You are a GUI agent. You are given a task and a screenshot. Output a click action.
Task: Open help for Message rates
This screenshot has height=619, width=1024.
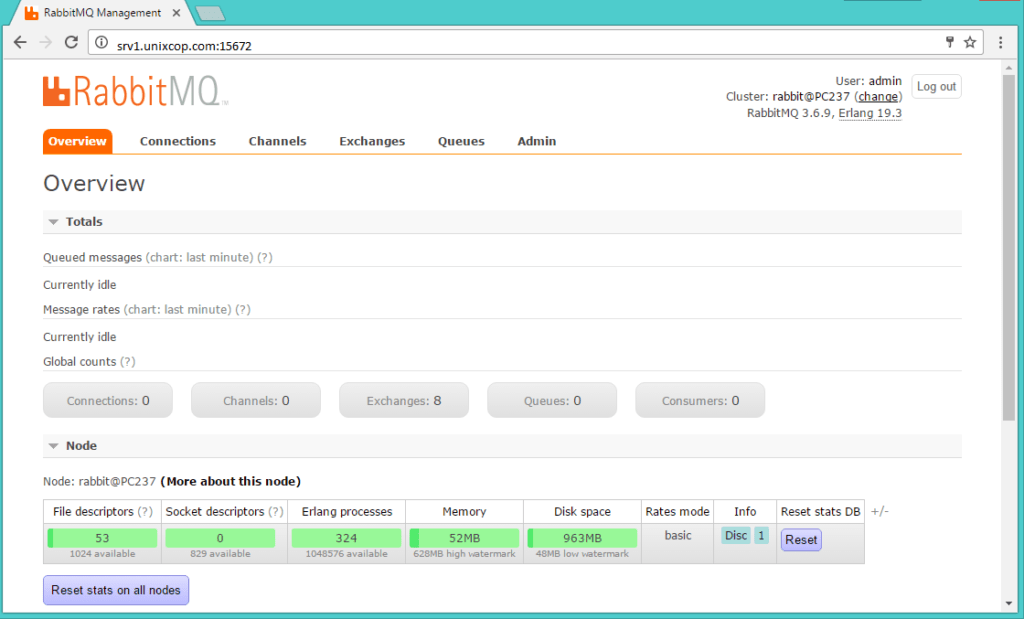coord(243,310)
